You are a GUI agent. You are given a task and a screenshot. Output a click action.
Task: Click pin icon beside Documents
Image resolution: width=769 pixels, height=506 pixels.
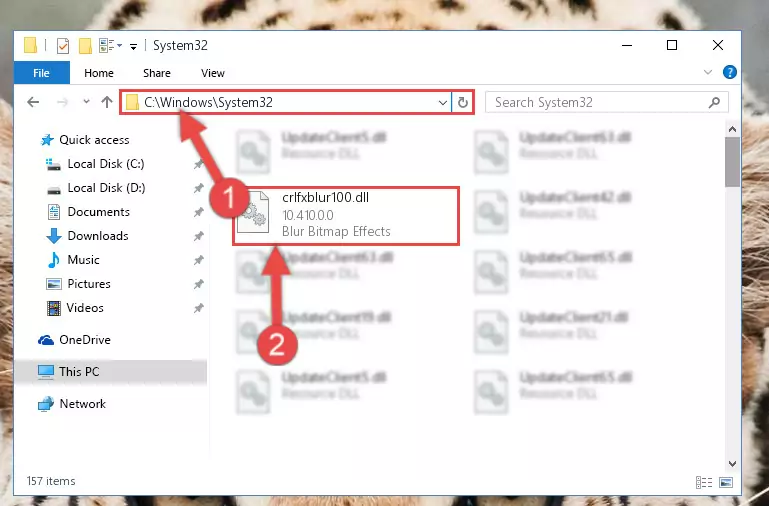point(199,212)
